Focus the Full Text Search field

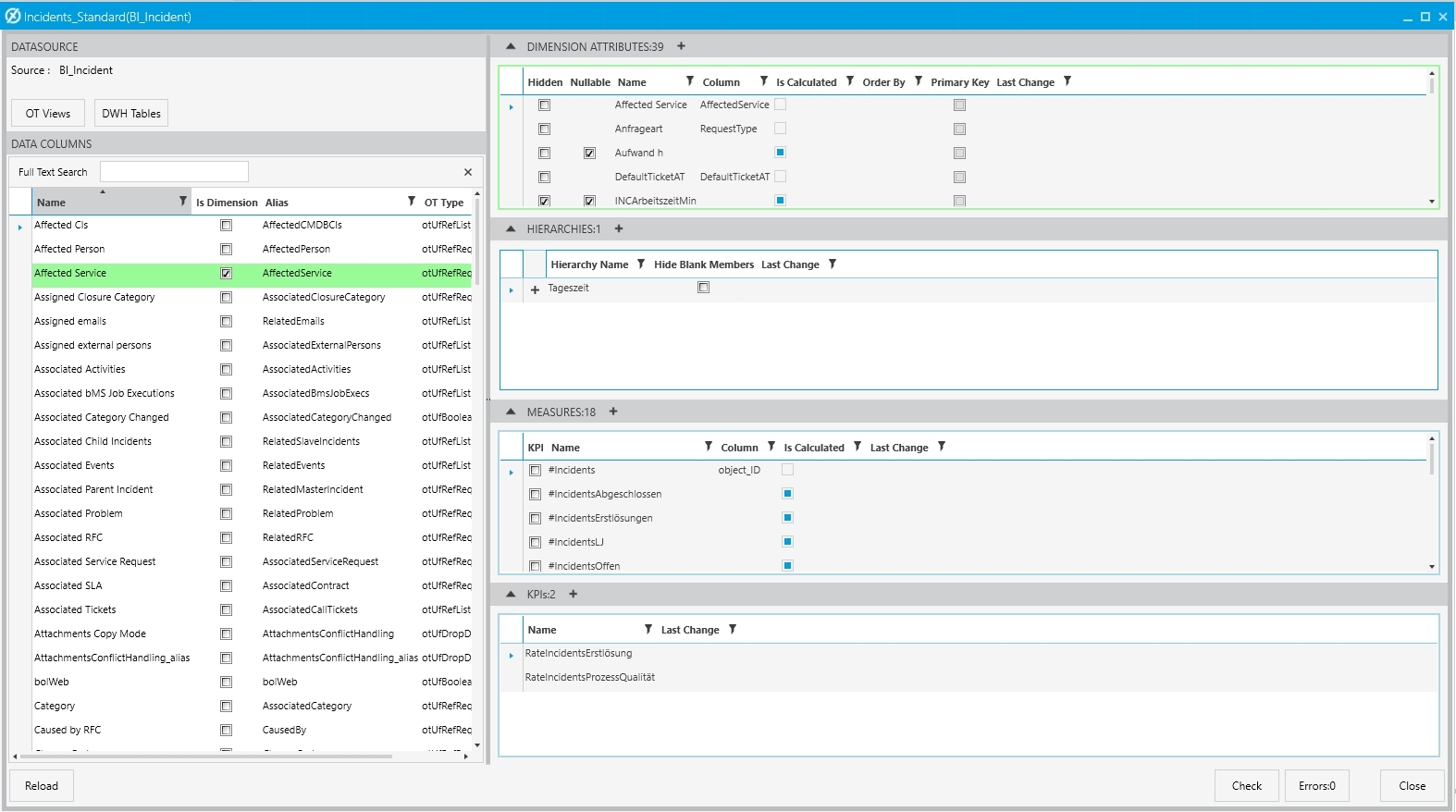(x=174, y=171)
